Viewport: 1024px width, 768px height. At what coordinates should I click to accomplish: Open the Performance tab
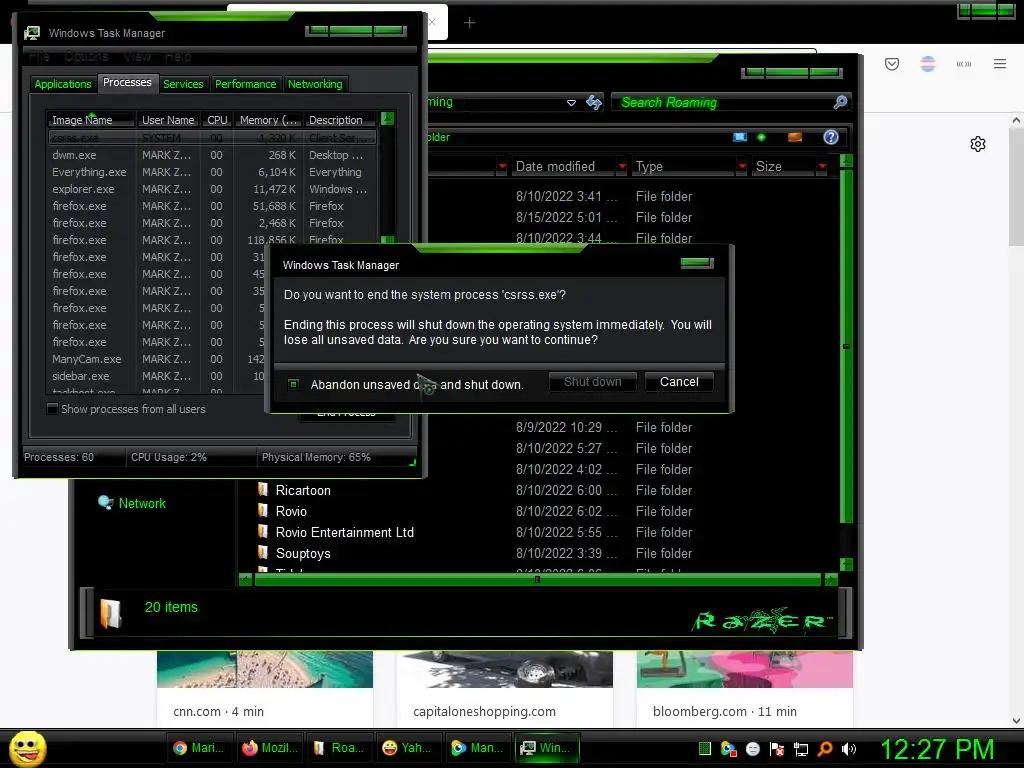click(246, 84)
